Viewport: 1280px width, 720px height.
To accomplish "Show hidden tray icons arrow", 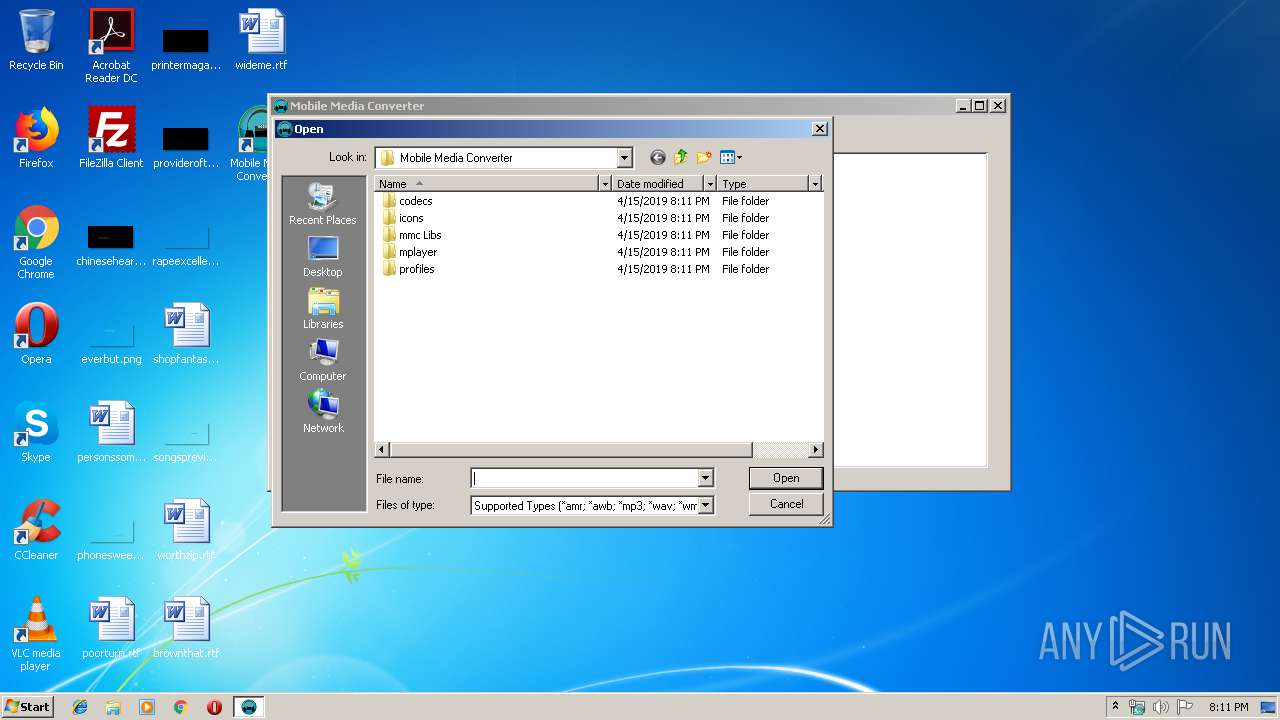I will click(1115, 707).
